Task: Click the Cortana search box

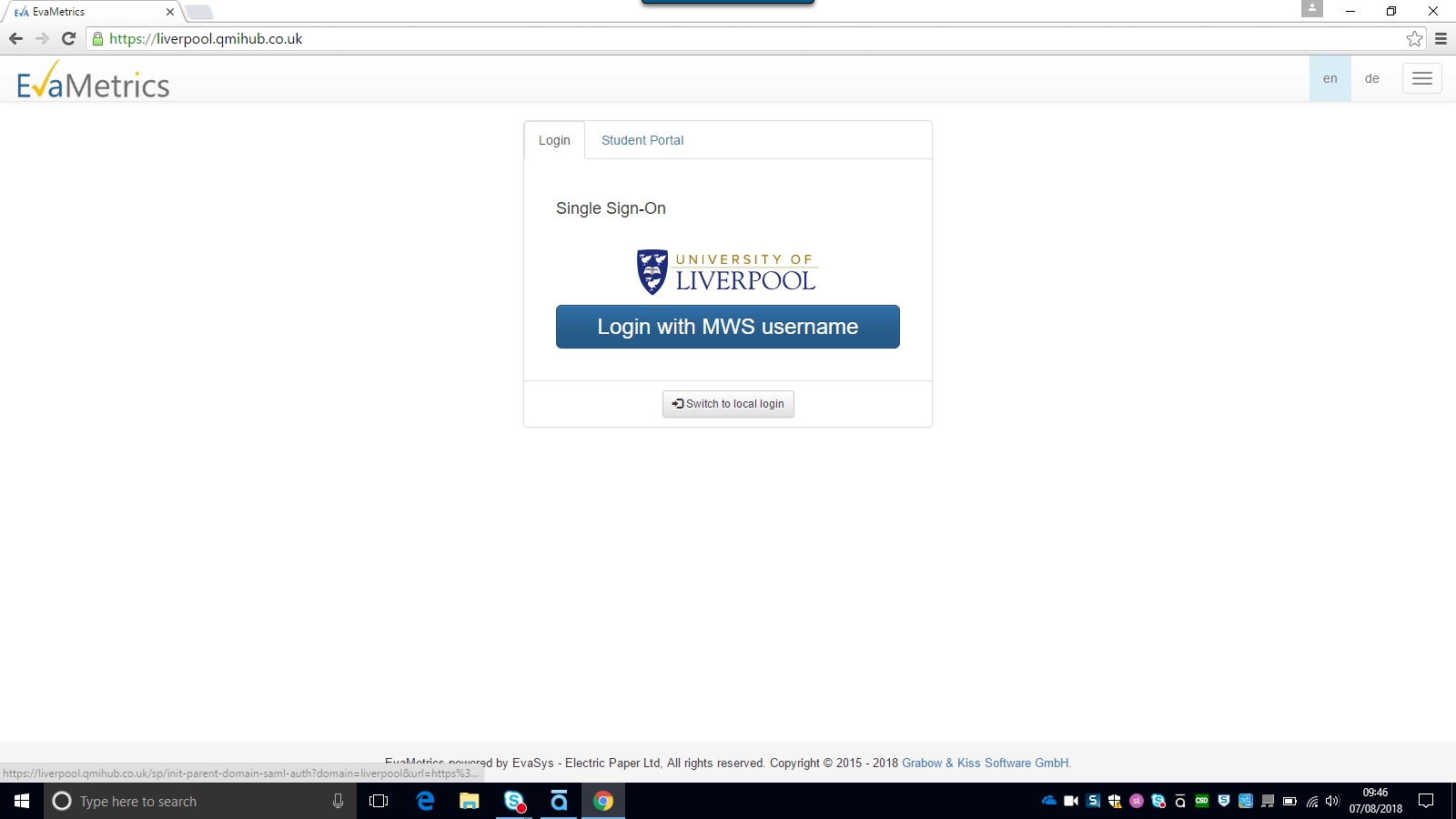Action: (200, 801)
